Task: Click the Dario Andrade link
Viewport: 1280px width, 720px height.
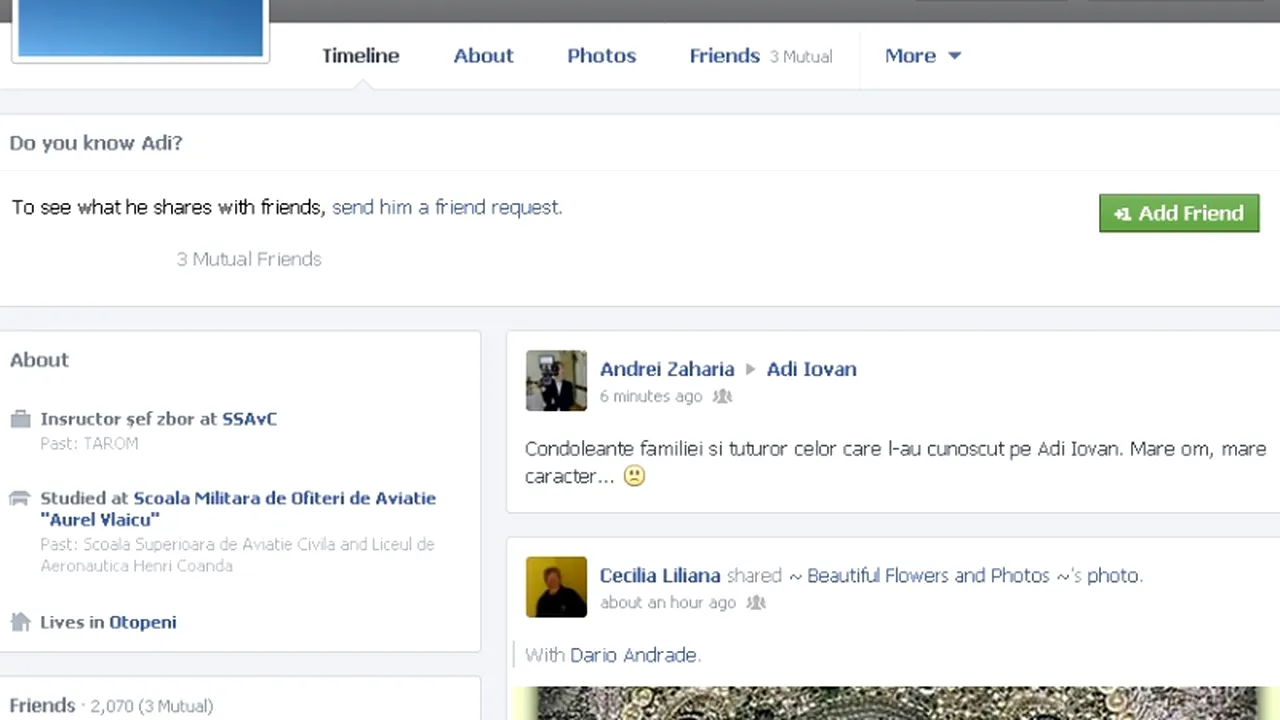Action: pyautogui.click(x=633, y=655)
